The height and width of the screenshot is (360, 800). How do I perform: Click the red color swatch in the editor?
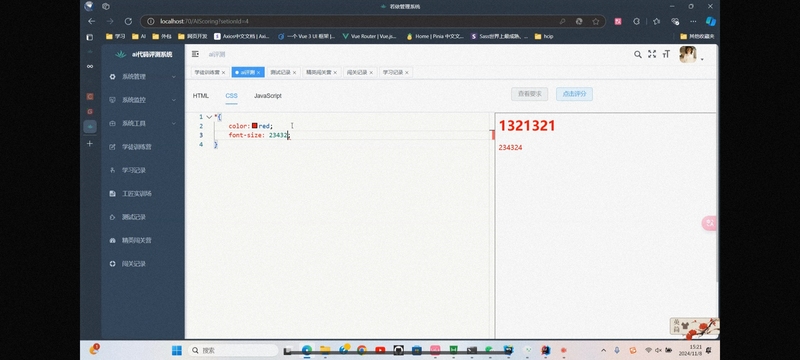coord(255,125)
